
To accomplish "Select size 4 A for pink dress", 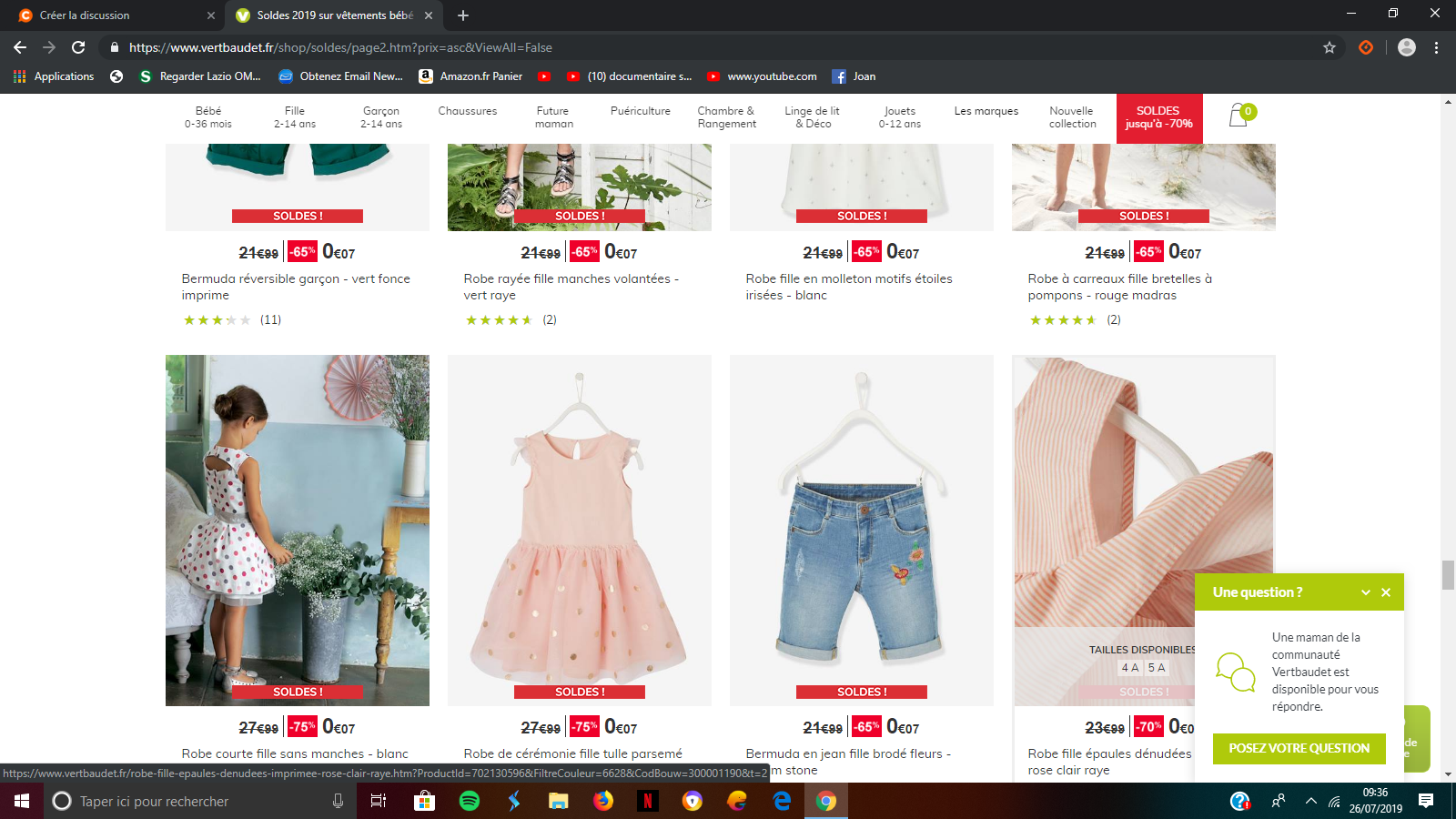I will tap(1129, 668).
